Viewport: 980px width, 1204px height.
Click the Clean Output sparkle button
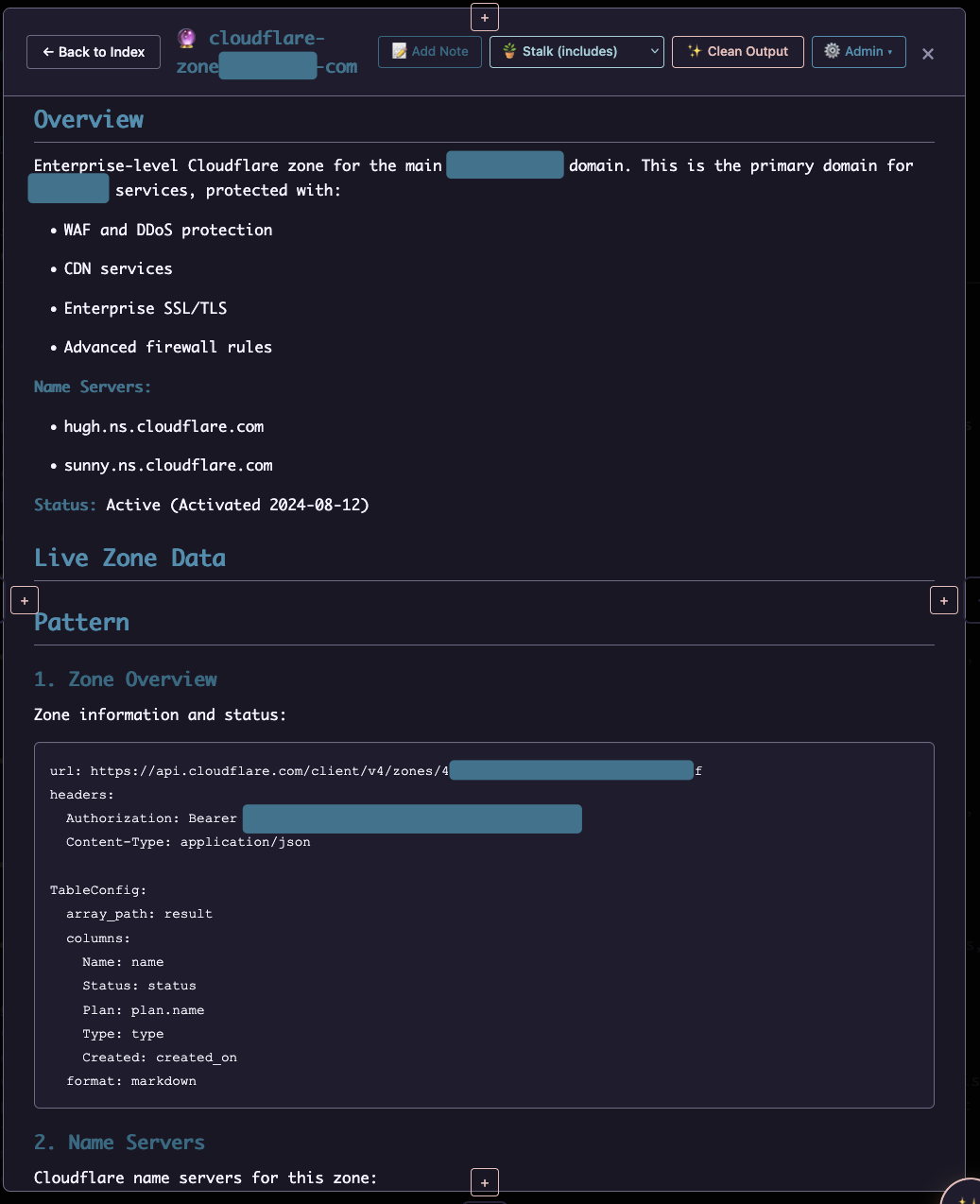click(737, 52)
